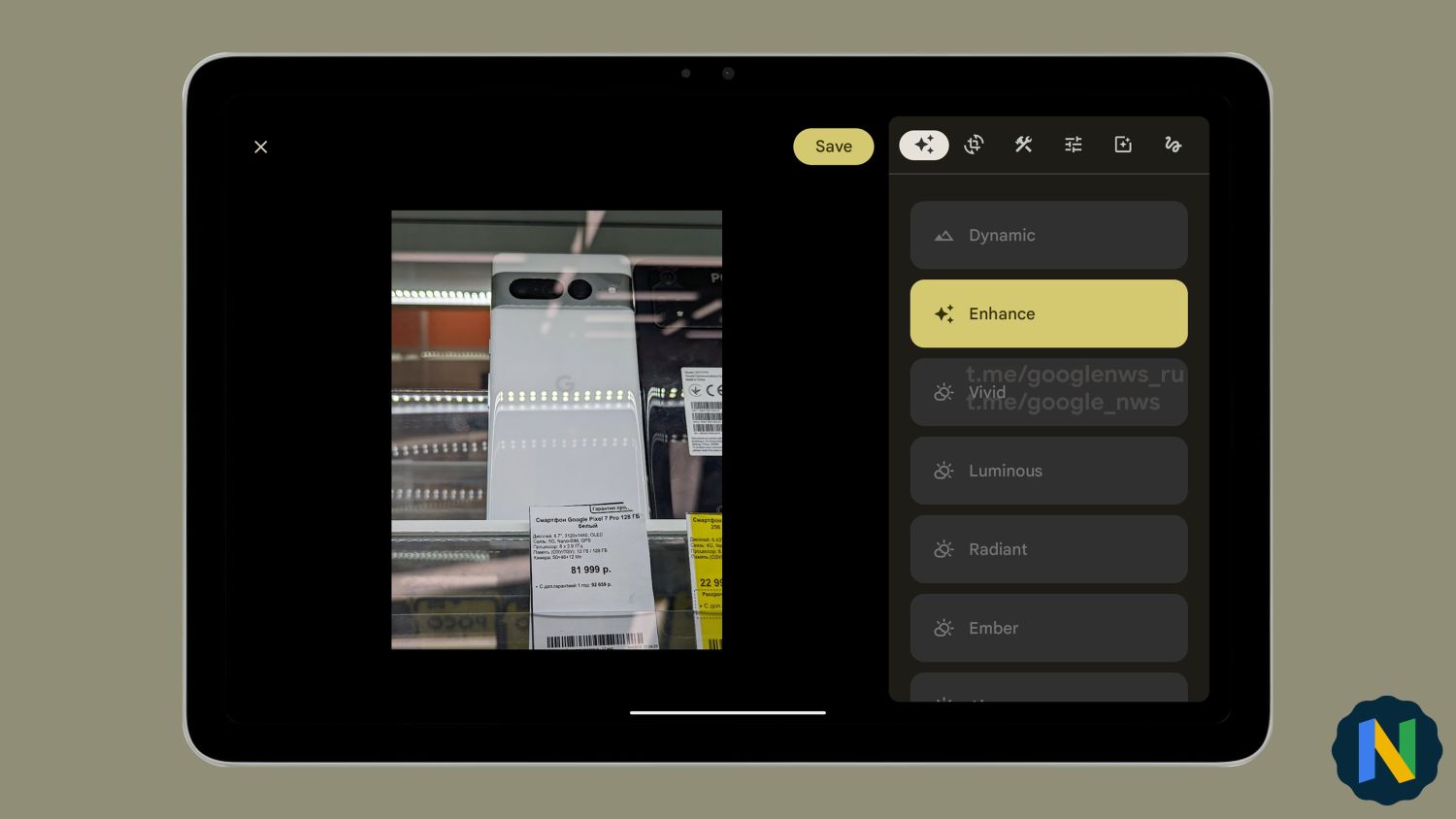The height and width of the screenshot is (819, 1456).
Task: Open the Suggestions sparkle tab
Action: pyautogui.click(x=923, y=145)
